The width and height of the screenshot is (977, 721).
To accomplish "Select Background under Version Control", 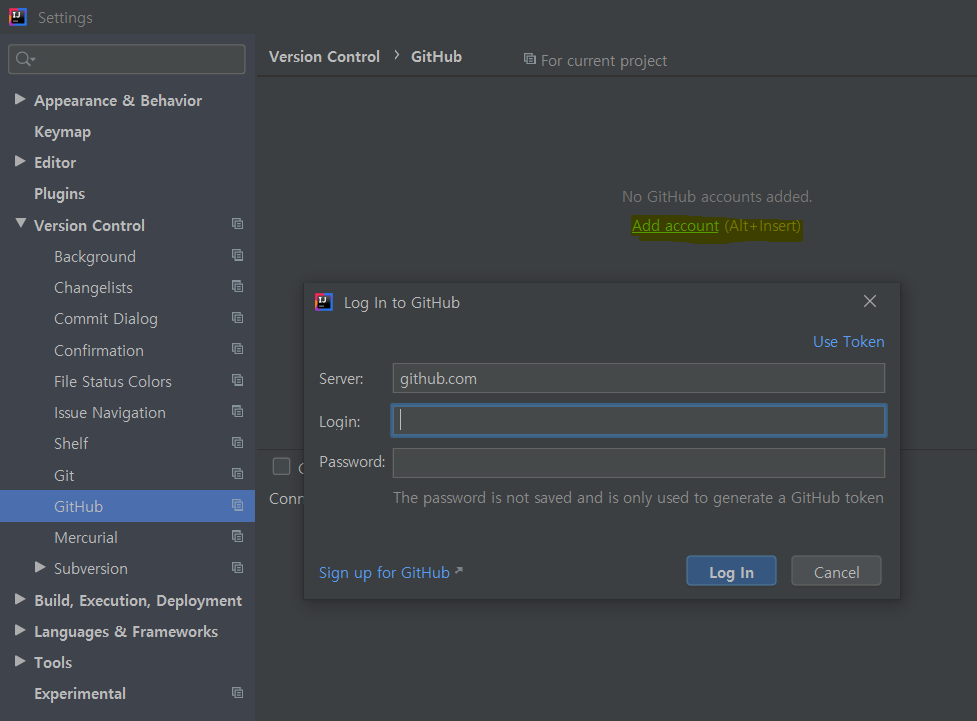I will [95, 257].
